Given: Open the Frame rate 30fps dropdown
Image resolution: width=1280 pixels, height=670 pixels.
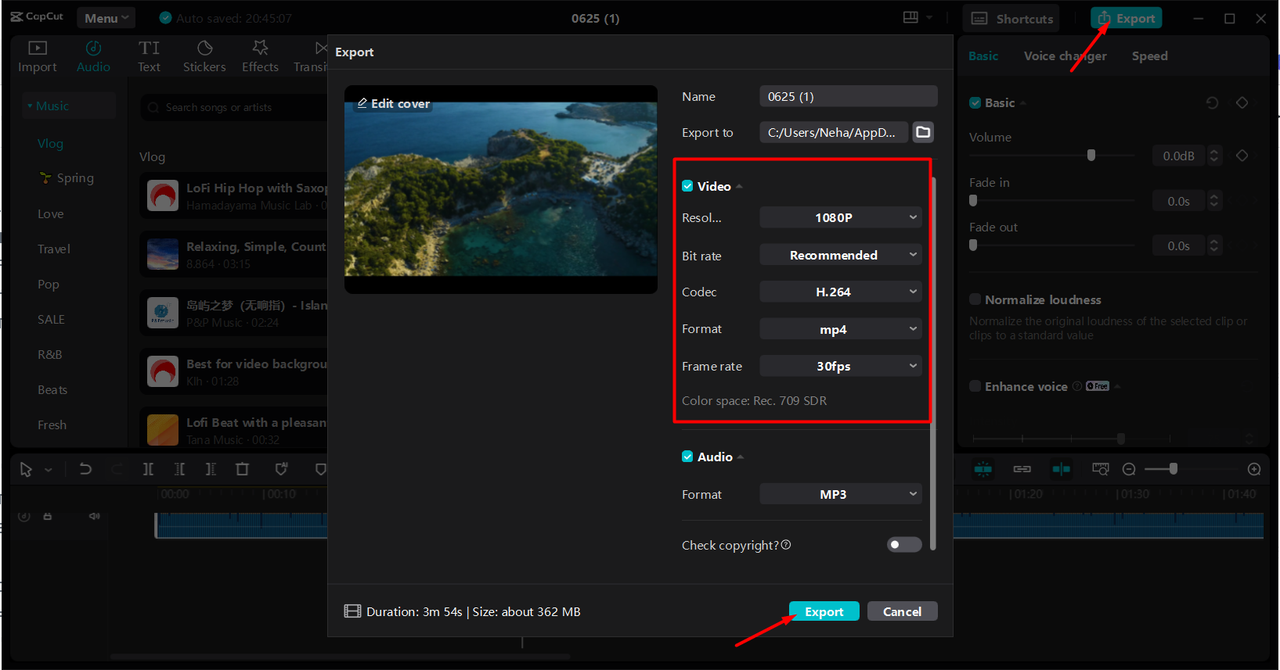Looking at the screenshot, I should 841,366.
